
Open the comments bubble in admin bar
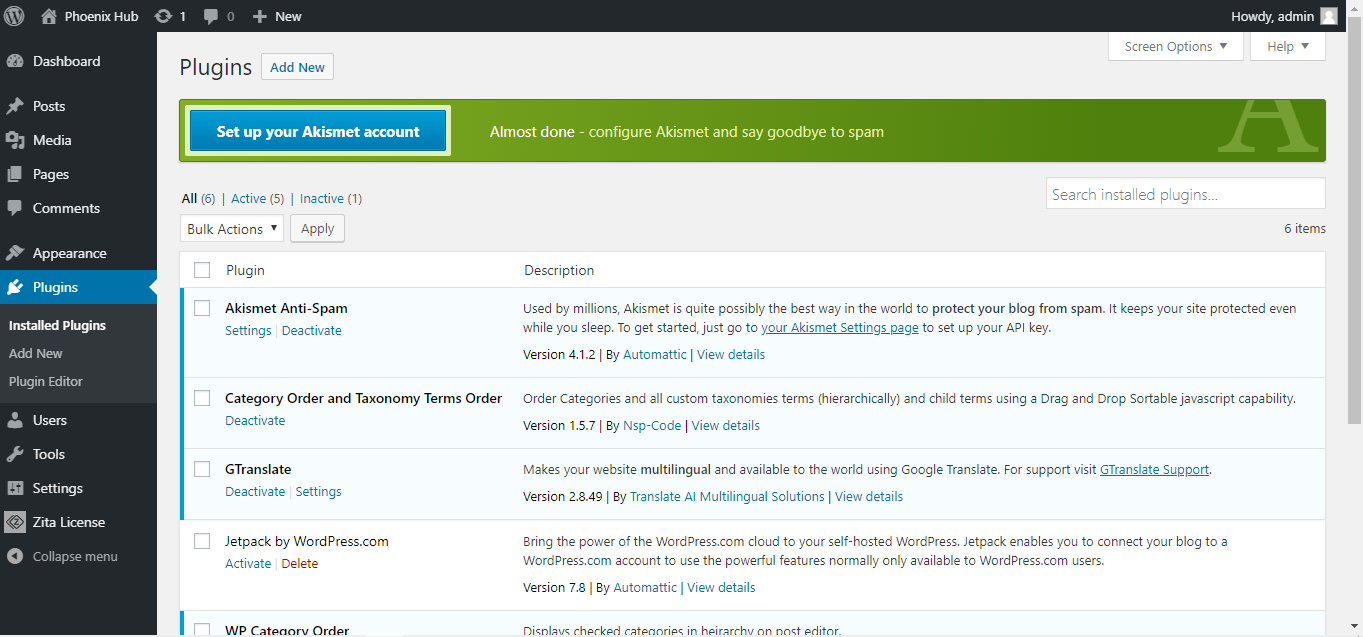(211, 16)
